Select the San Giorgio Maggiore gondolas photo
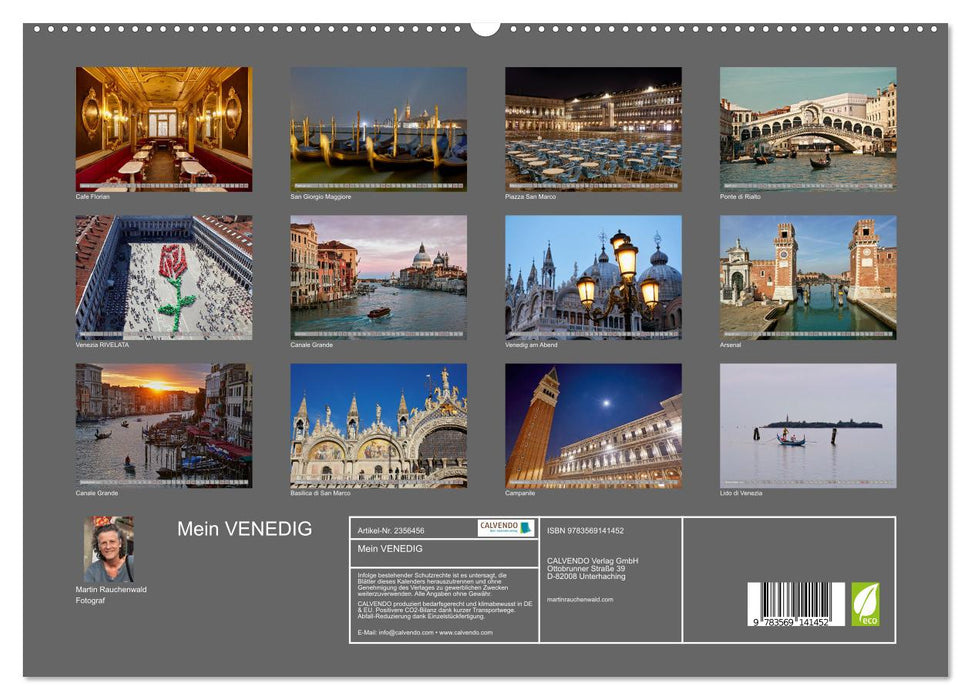The width and height of the screenshot is (971, 700). coord(378,129)
